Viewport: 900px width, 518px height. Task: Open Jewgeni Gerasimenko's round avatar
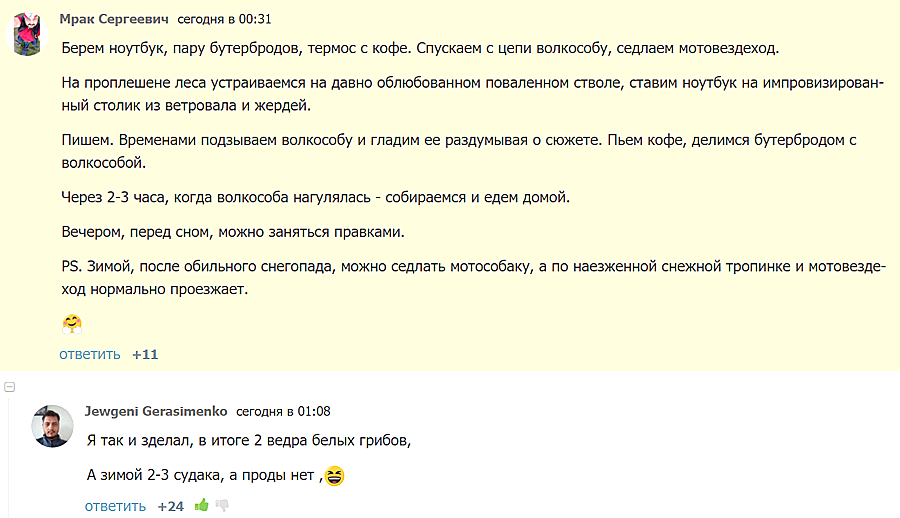click(52, 426)
